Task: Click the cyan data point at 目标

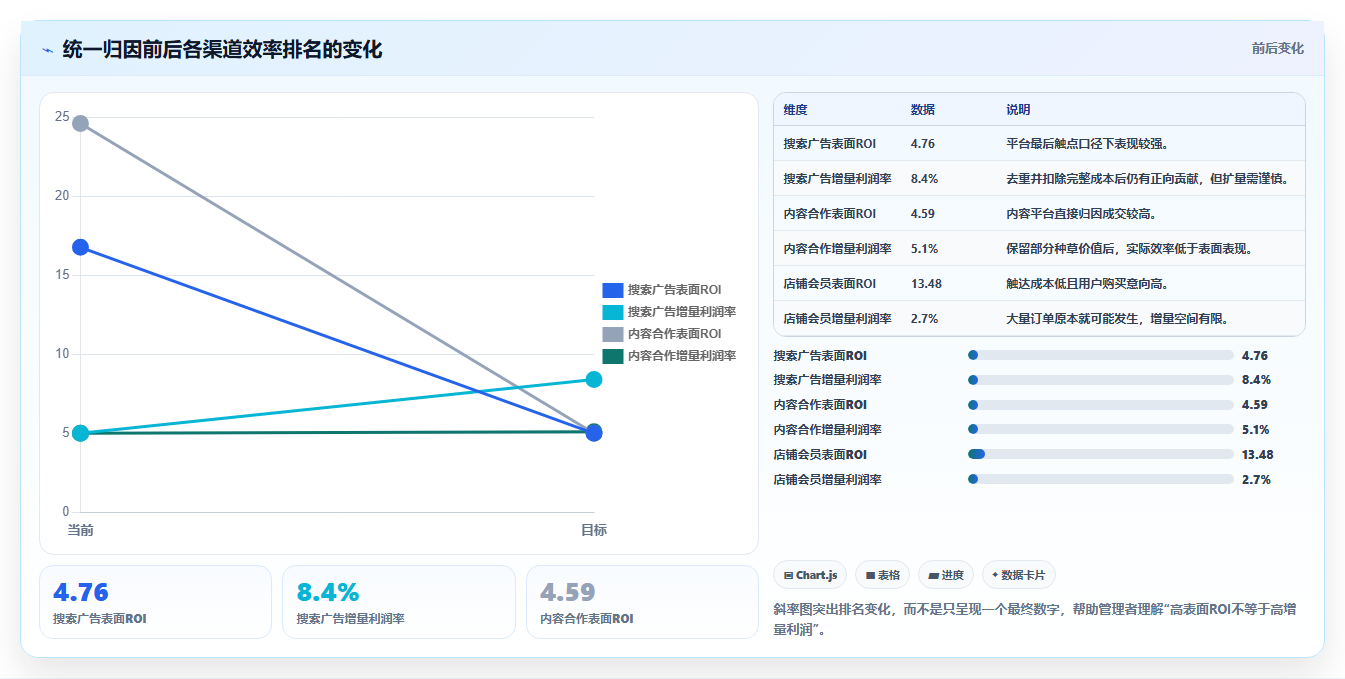Action: pos(594,379)
